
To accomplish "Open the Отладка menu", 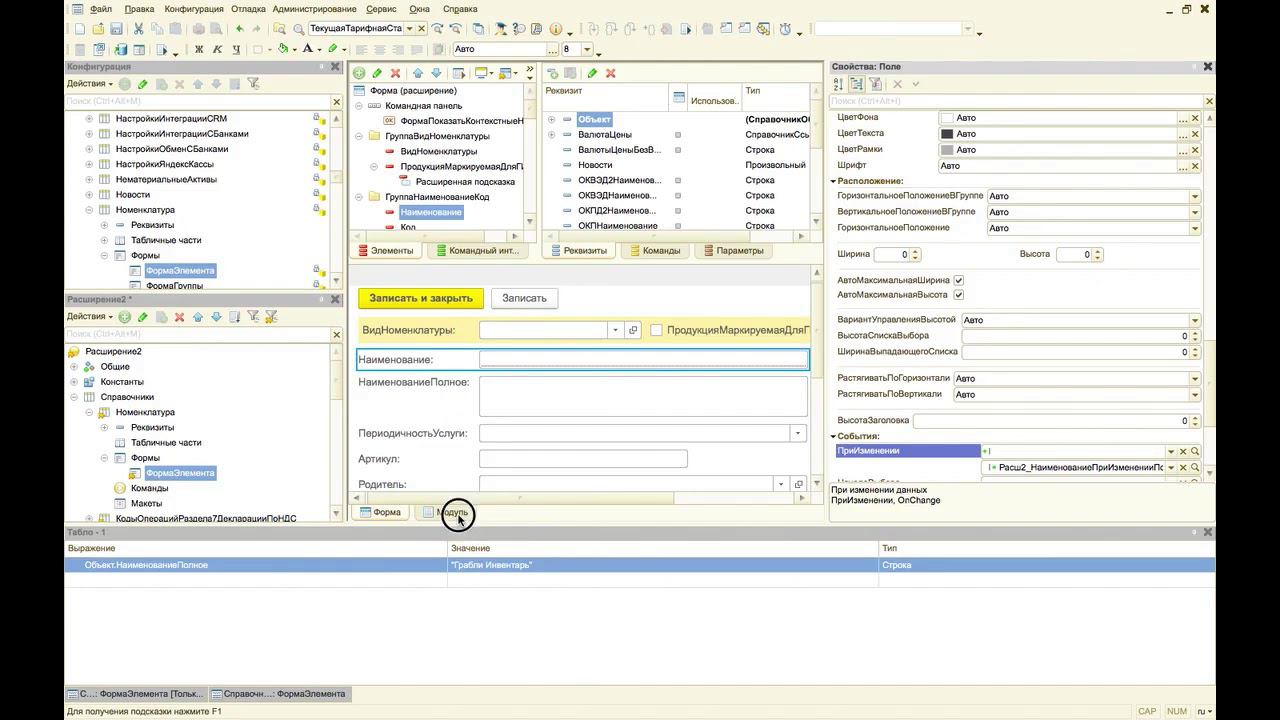I will [248, 9].
